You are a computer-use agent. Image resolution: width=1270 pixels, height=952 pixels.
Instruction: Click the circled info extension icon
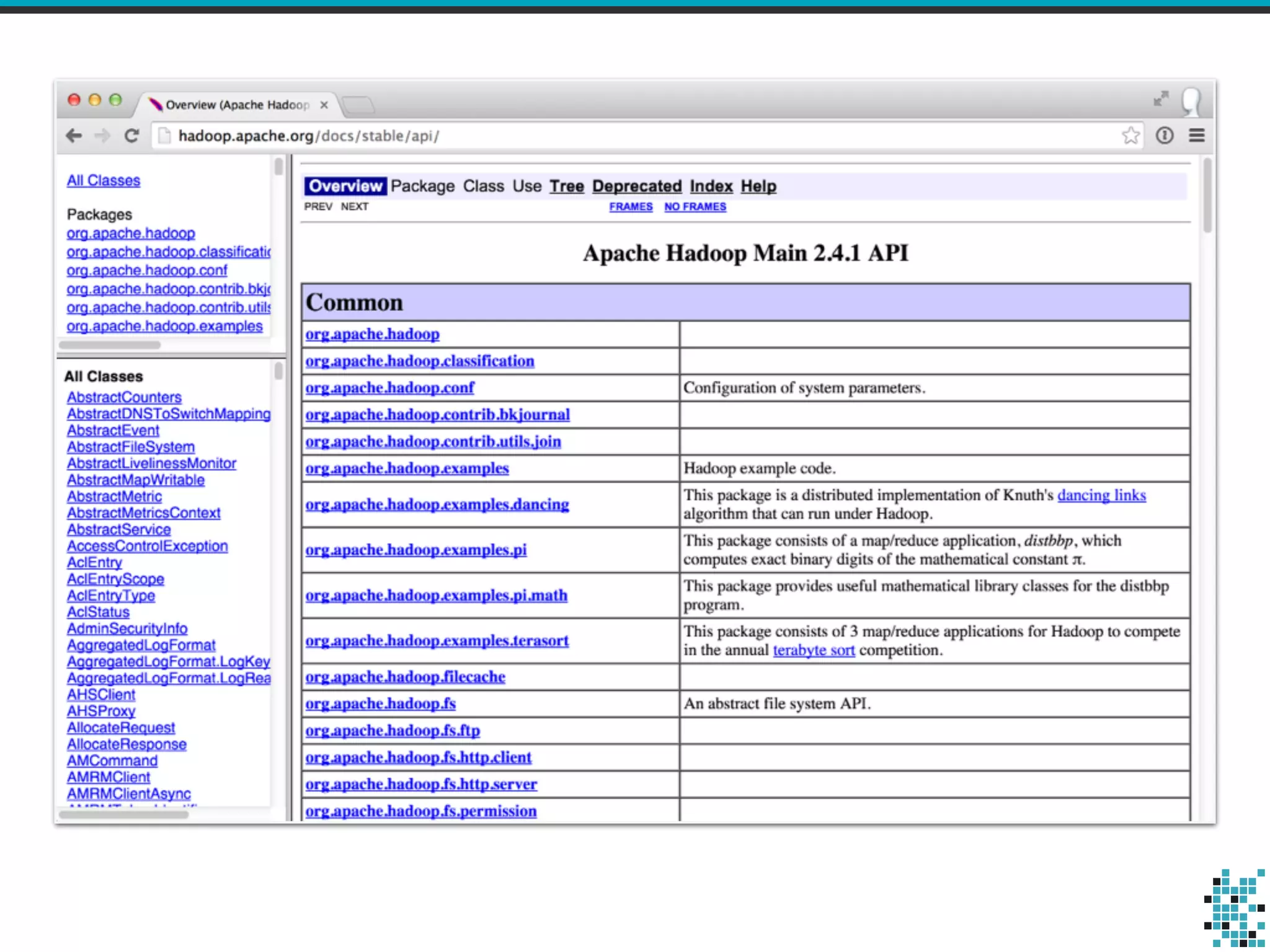[1164, 136]
